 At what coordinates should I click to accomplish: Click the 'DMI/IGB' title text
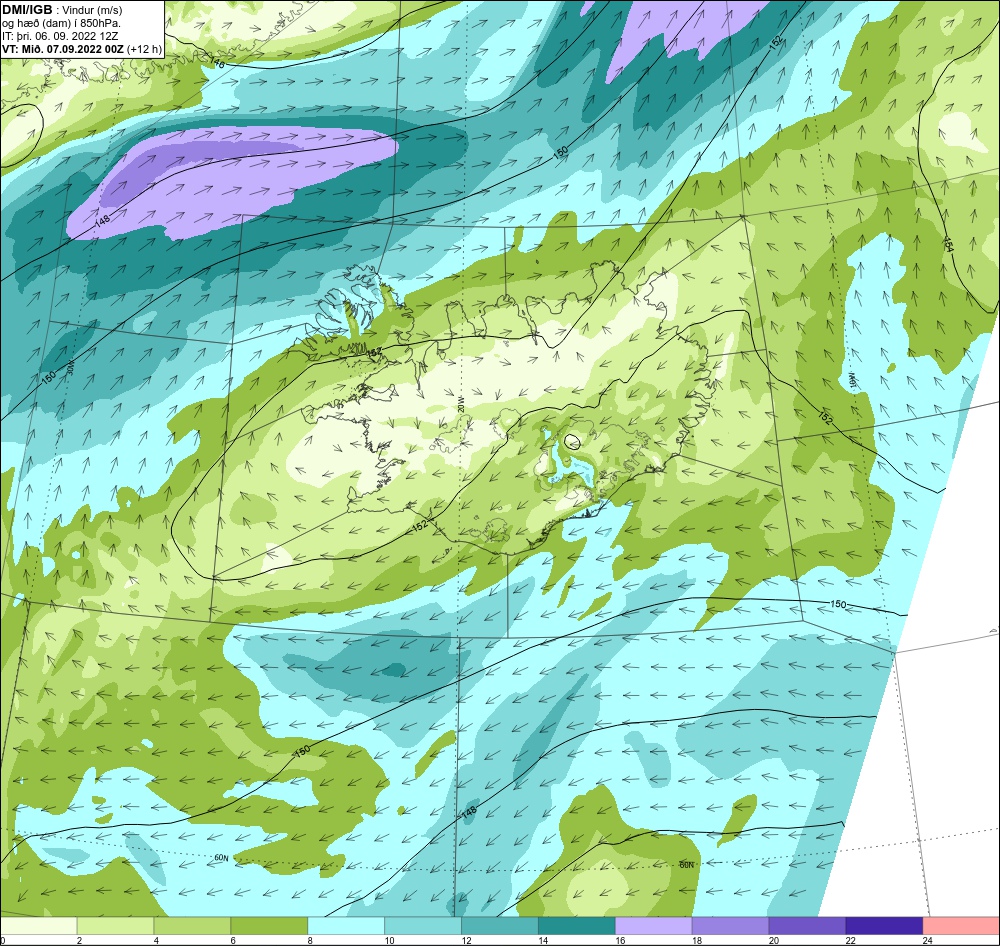(x=28, y=10)
